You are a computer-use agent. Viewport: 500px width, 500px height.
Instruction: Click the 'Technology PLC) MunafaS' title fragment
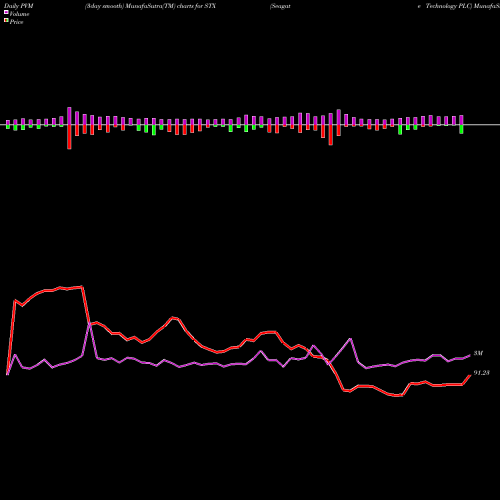tap(463, 6)
